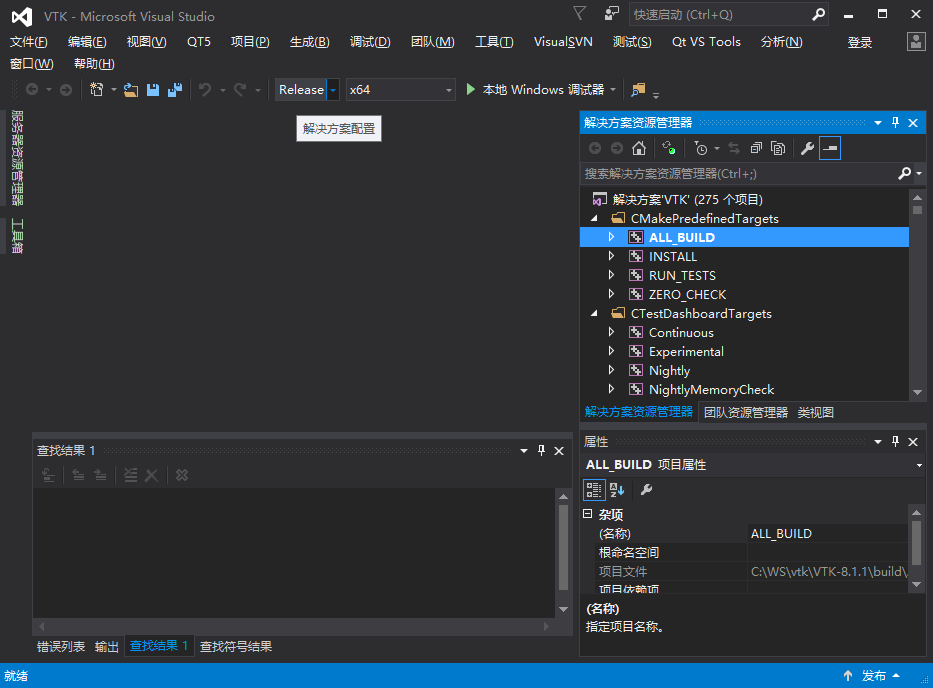The image size is (933, 688).
Task: Open Properties via the wrench icon in Solution Explorer
Action: coord(807,148)
